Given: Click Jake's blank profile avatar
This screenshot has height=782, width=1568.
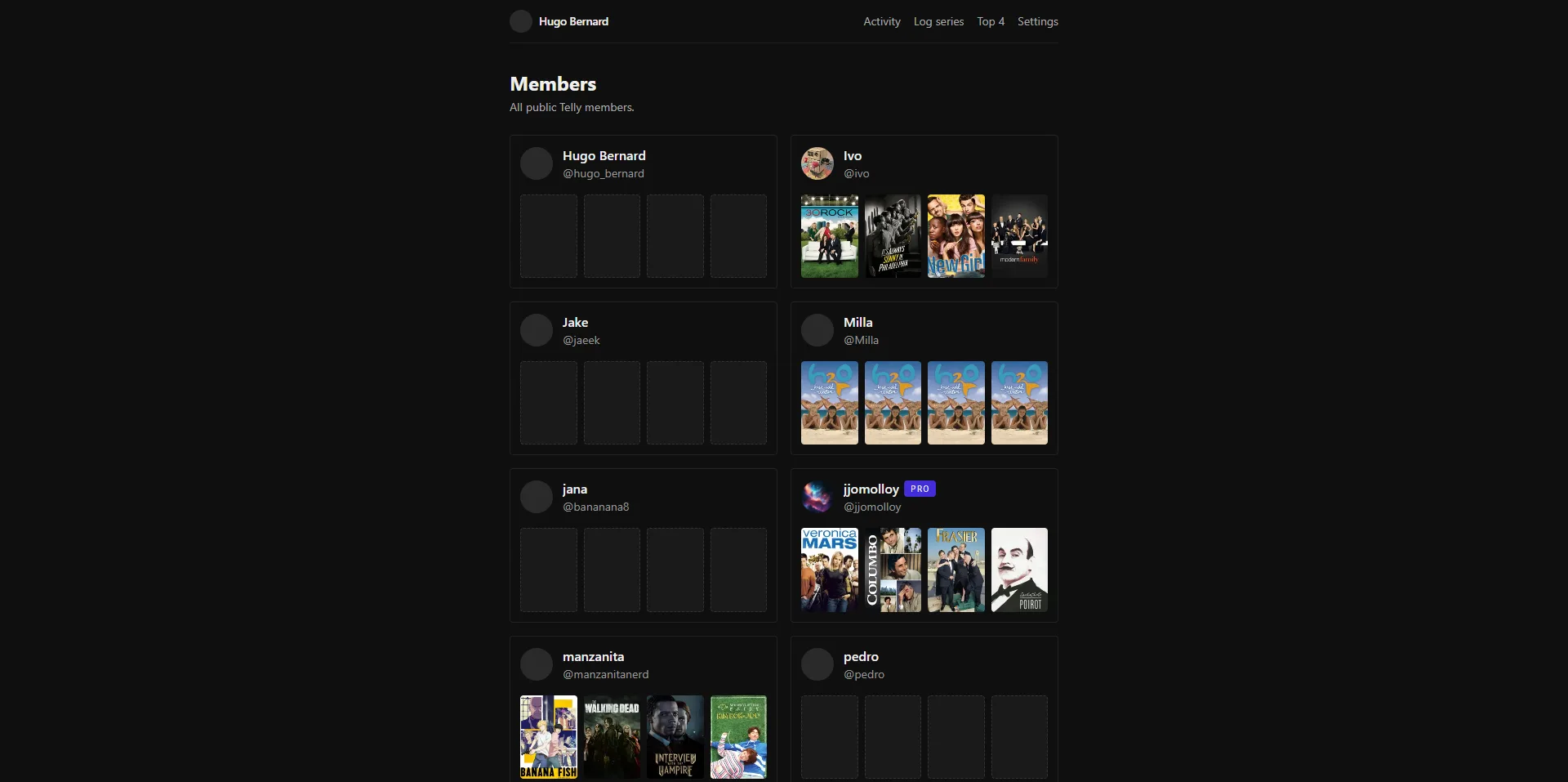Looking at the screenshot, I should point(537,330).
